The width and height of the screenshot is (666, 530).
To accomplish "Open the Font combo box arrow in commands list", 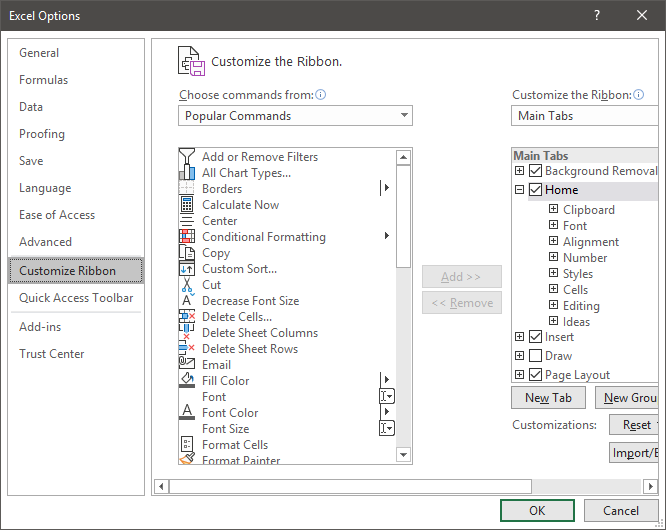I will 387,396.
